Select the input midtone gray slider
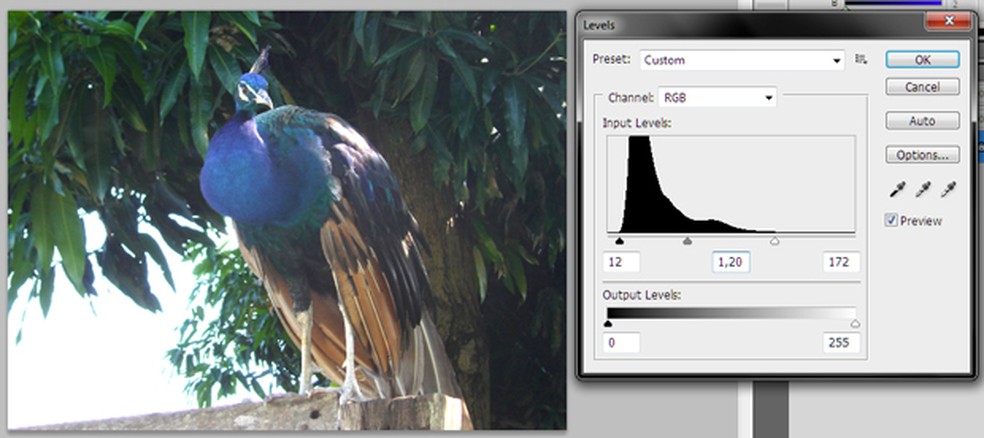Viewport: 984px width, 438px height. click(x=687, y=241)
